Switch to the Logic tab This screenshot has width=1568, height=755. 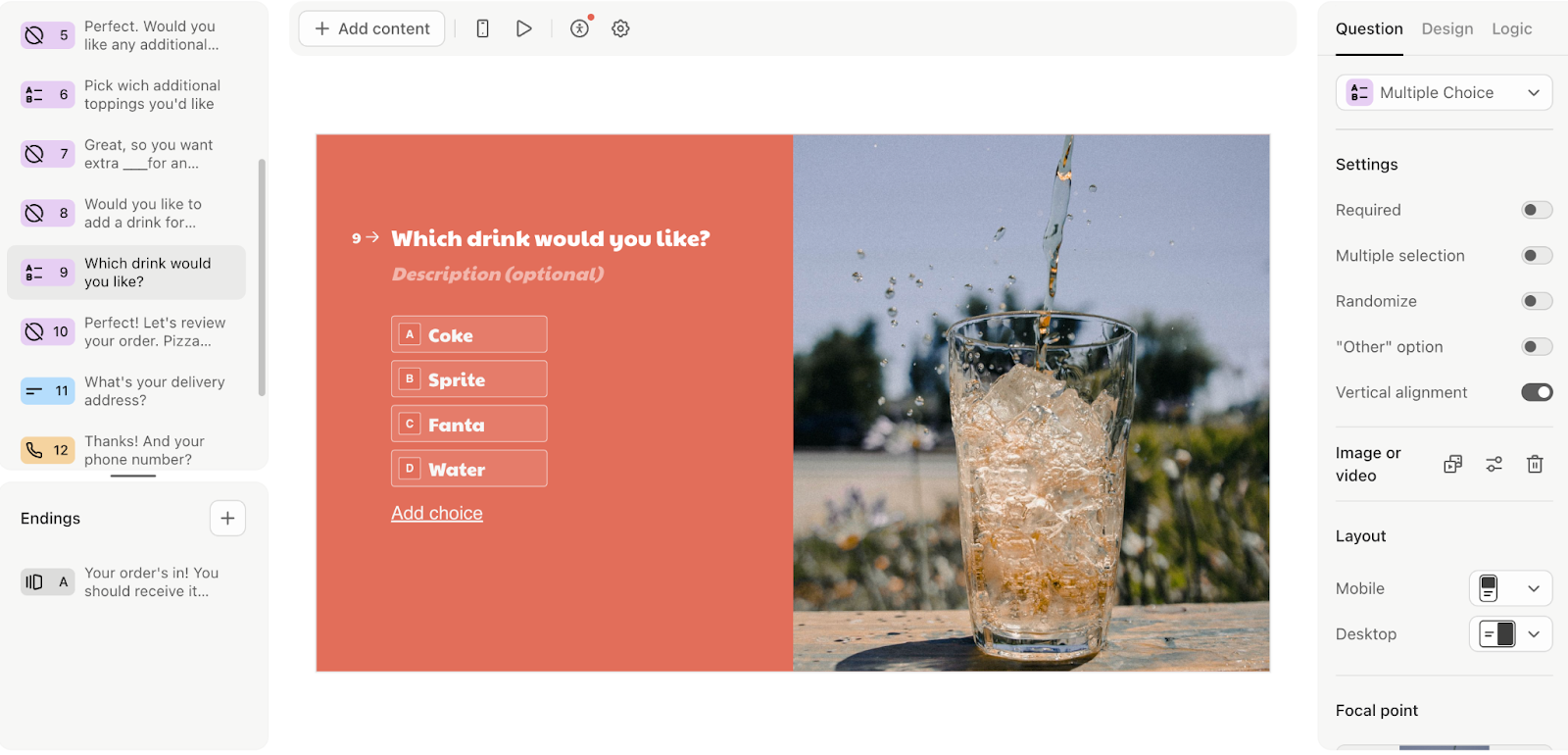pos(1511,29)
